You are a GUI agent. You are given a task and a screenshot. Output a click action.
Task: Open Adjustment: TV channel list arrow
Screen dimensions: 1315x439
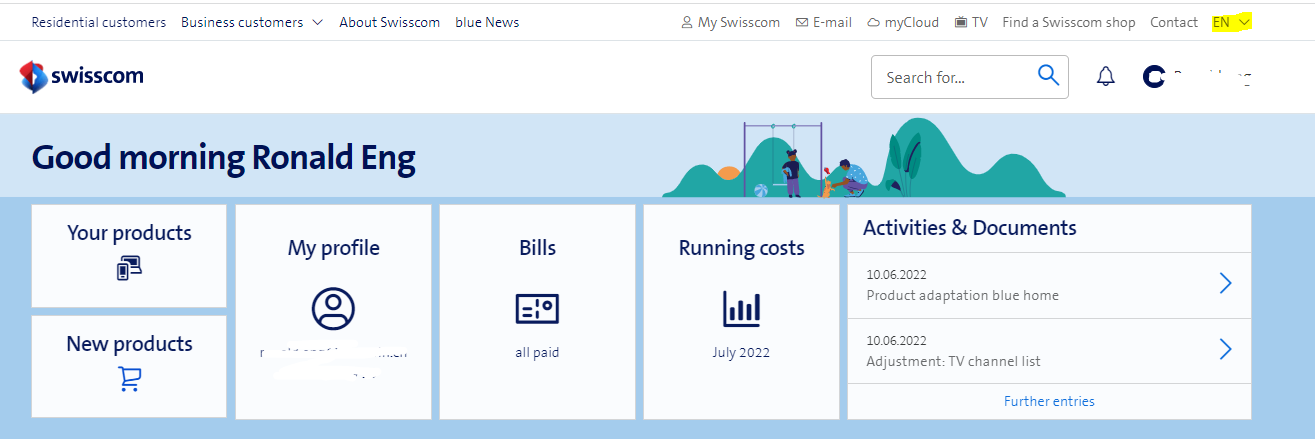(1225, 349)
